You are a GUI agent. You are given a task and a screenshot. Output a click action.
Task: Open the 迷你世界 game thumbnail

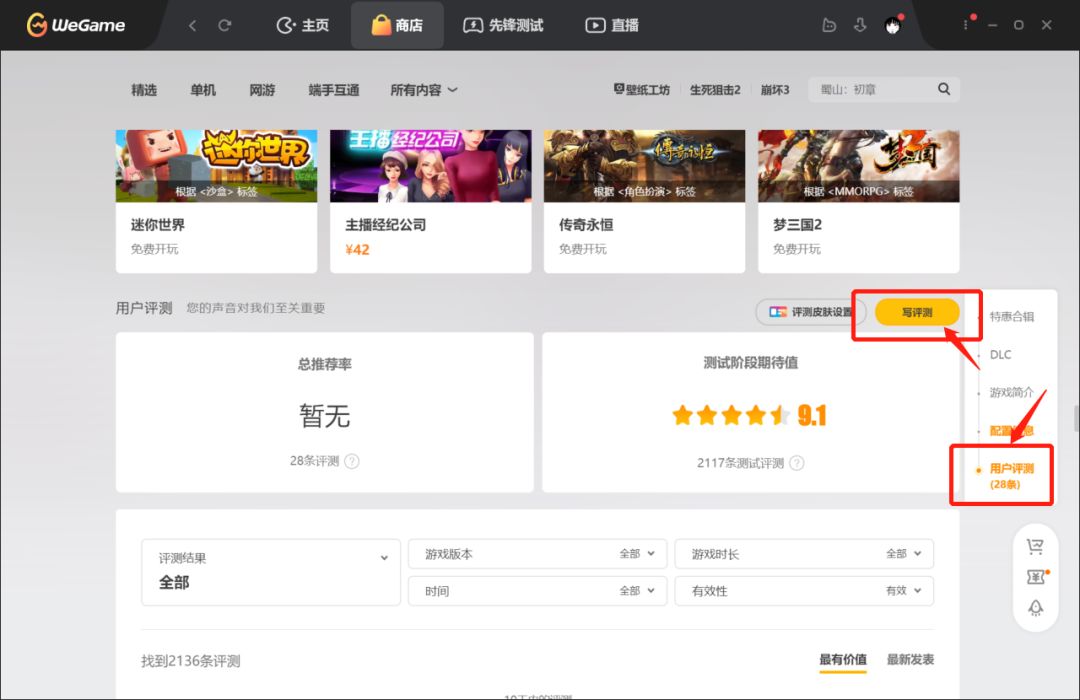(x=216, y=165)
